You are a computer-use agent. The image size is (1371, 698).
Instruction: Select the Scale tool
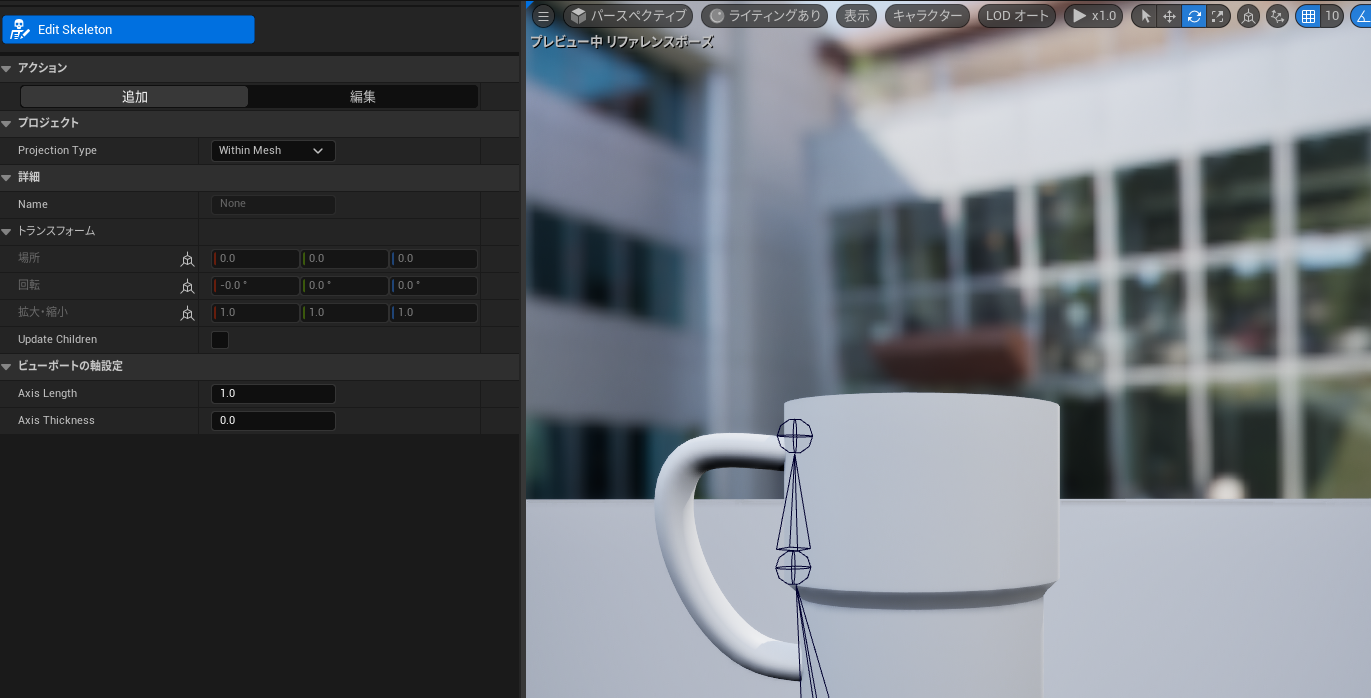click(x=1219, y=16)
